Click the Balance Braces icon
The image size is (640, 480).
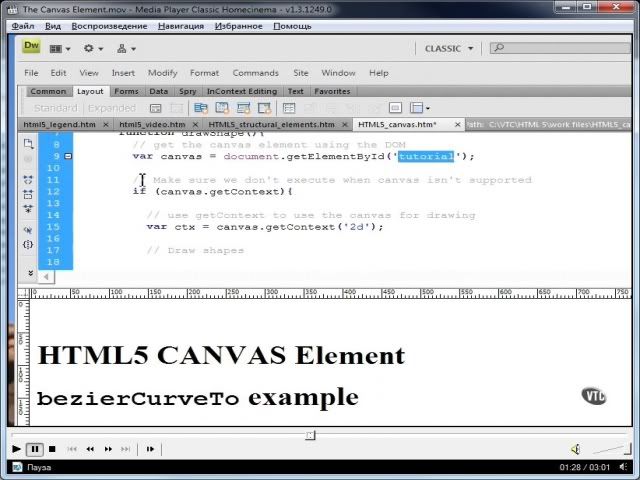[28, 244]
